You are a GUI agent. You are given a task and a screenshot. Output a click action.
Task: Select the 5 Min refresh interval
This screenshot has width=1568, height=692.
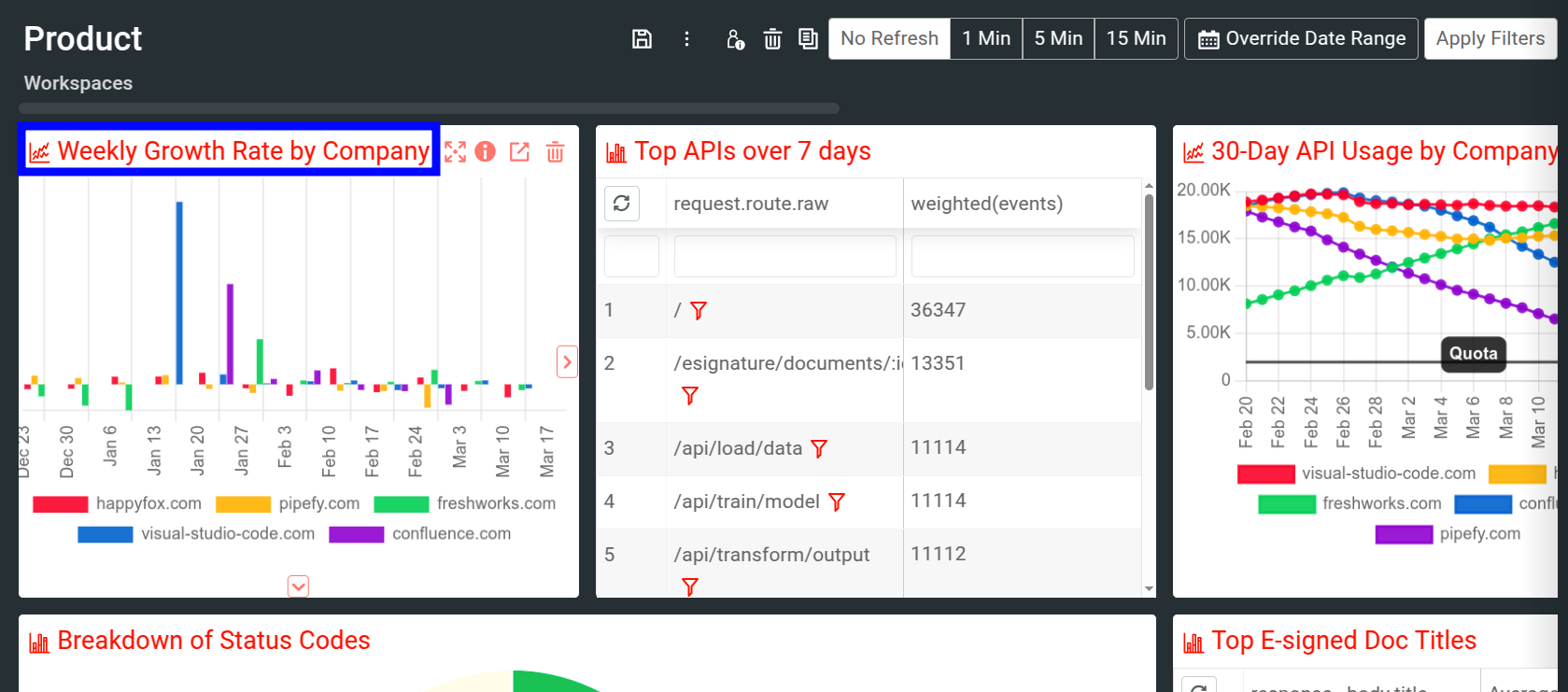pyautogui.click(x=1058, y=39)
